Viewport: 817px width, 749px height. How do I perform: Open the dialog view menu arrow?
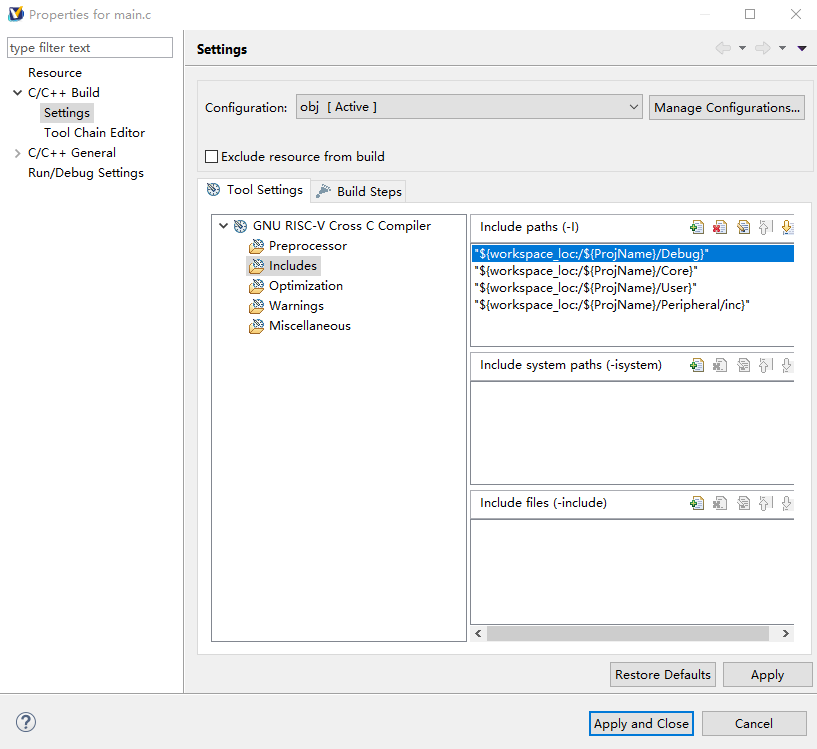tap(802, 49)
